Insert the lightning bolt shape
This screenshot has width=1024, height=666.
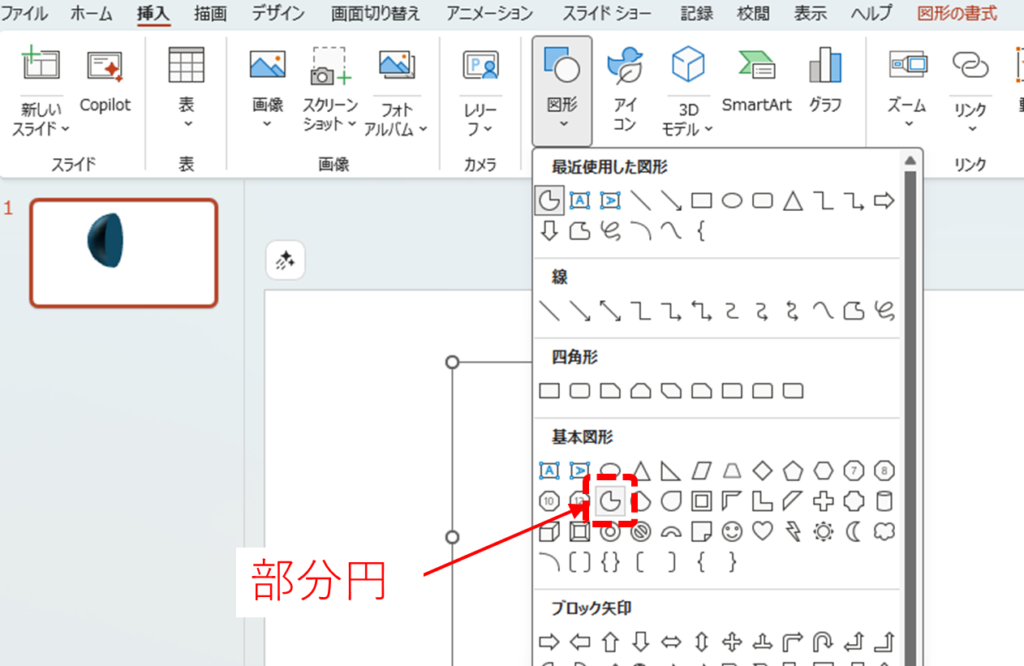(793, 531)
